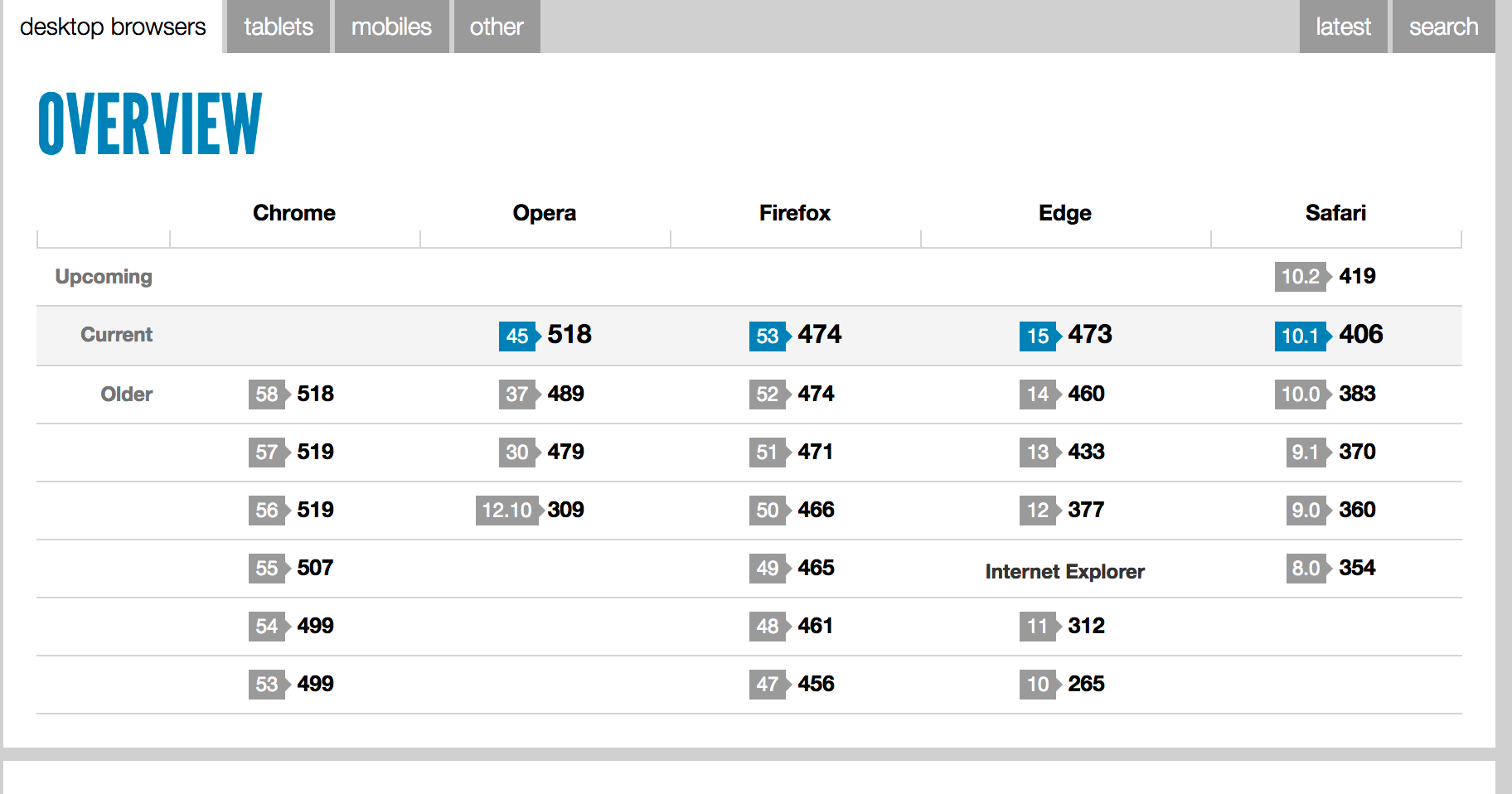
Task: Open the search section
Action: 1442,27
